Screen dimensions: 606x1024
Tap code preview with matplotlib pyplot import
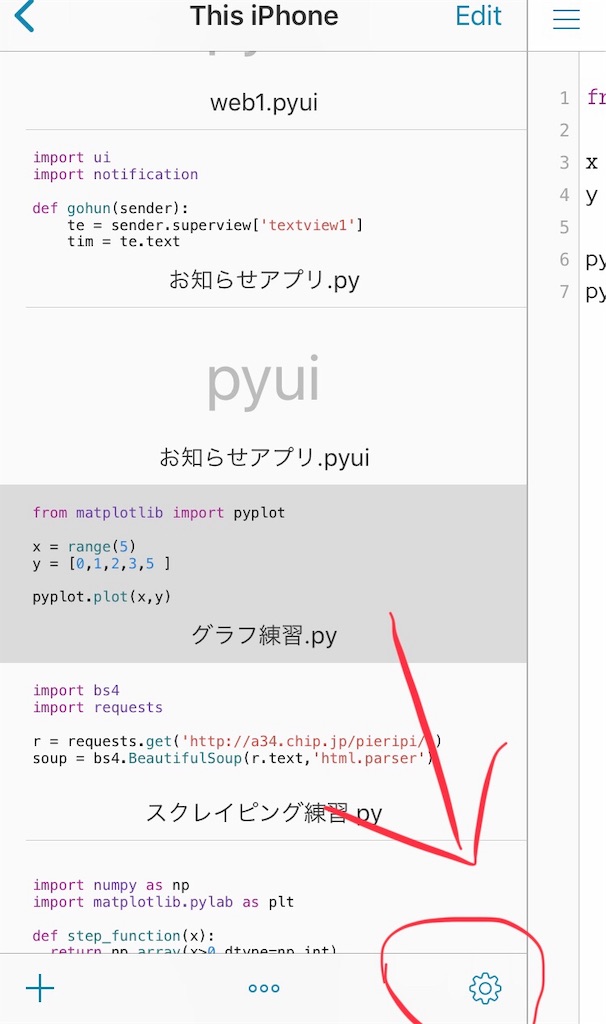tap(159, 554)
